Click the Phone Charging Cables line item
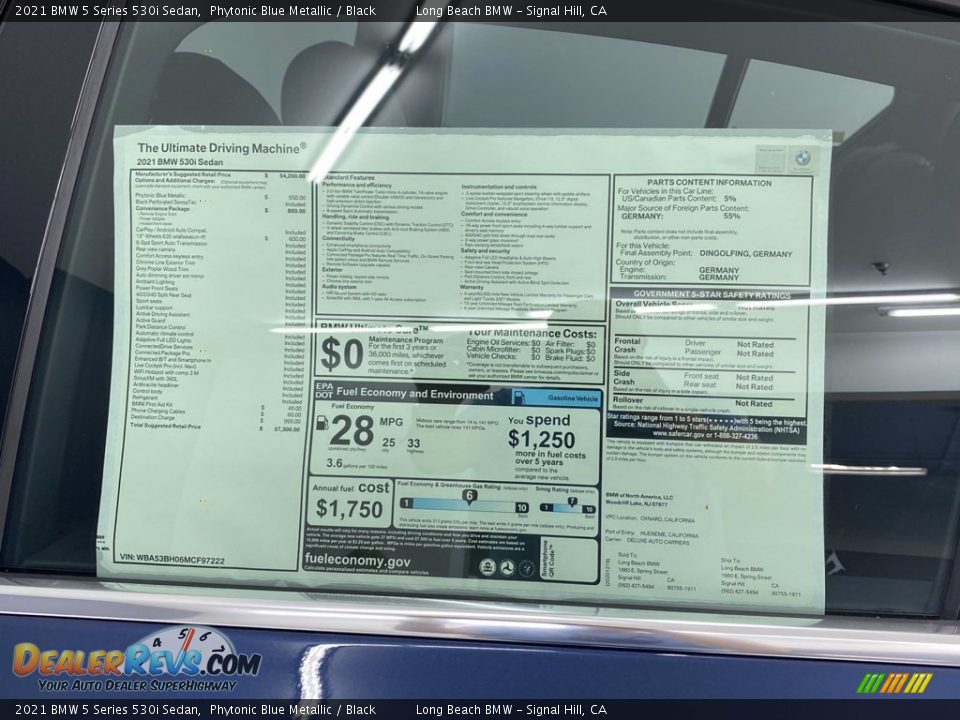The image size is (960, 720). (x=216, y=413)
